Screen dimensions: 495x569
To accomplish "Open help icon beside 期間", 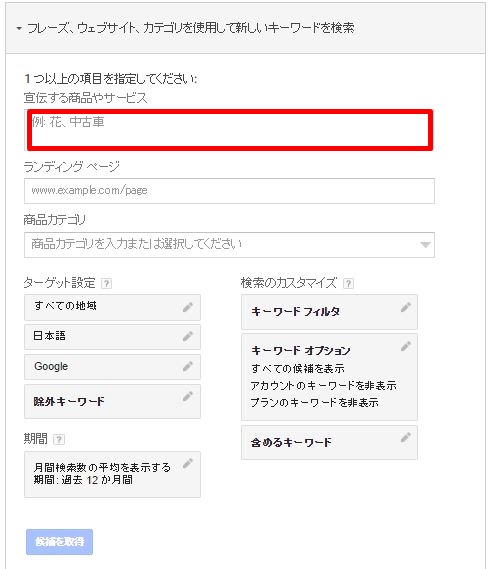I will coord(59,439).
